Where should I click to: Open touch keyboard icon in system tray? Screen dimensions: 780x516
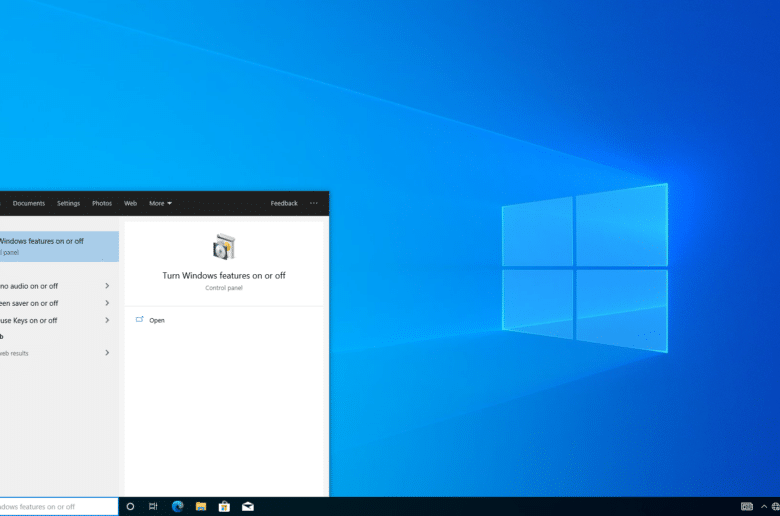[x=747, y=507]
